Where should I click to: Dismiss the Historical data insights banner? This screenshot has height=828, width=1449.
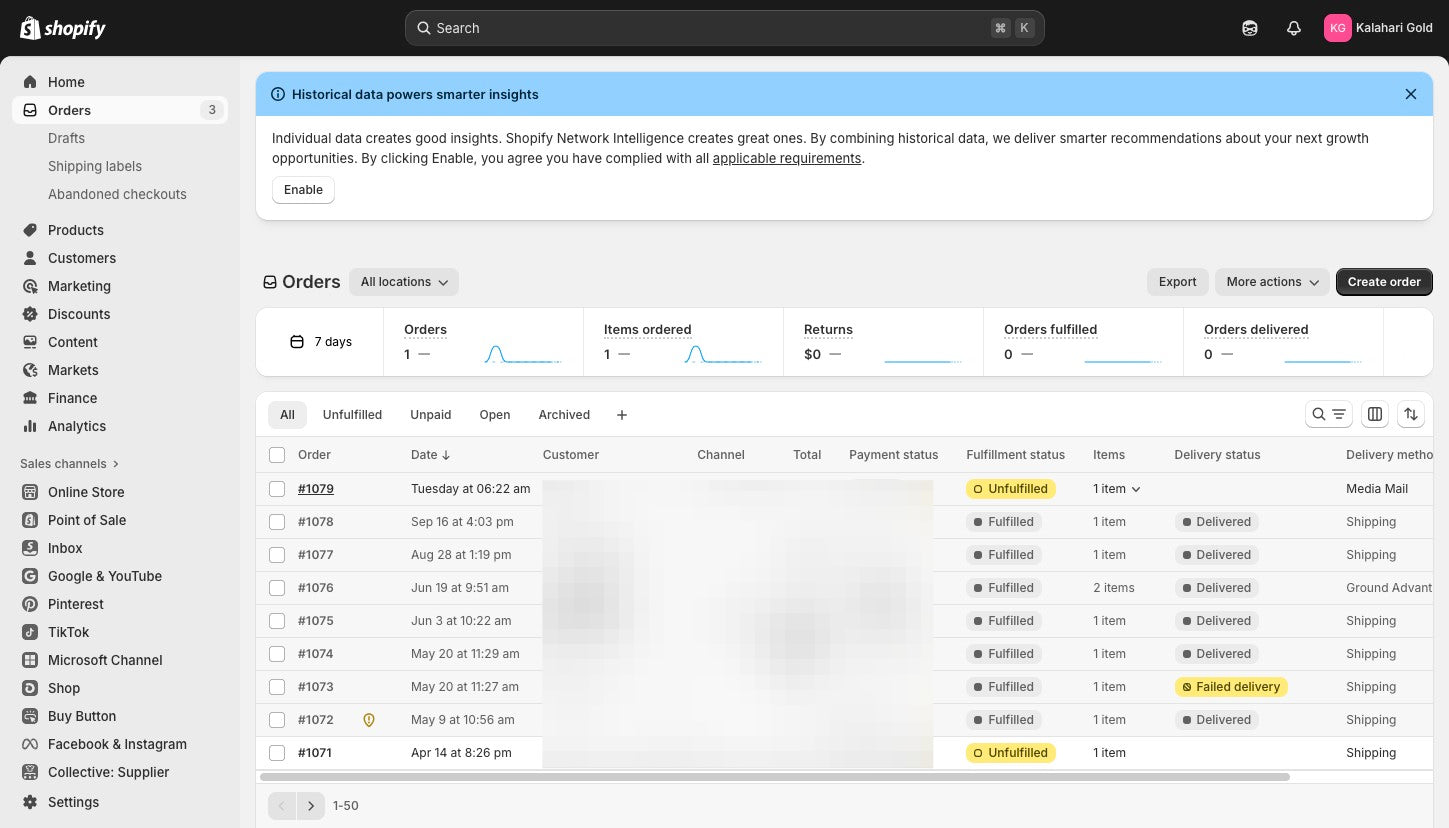tap(1411, 94)
